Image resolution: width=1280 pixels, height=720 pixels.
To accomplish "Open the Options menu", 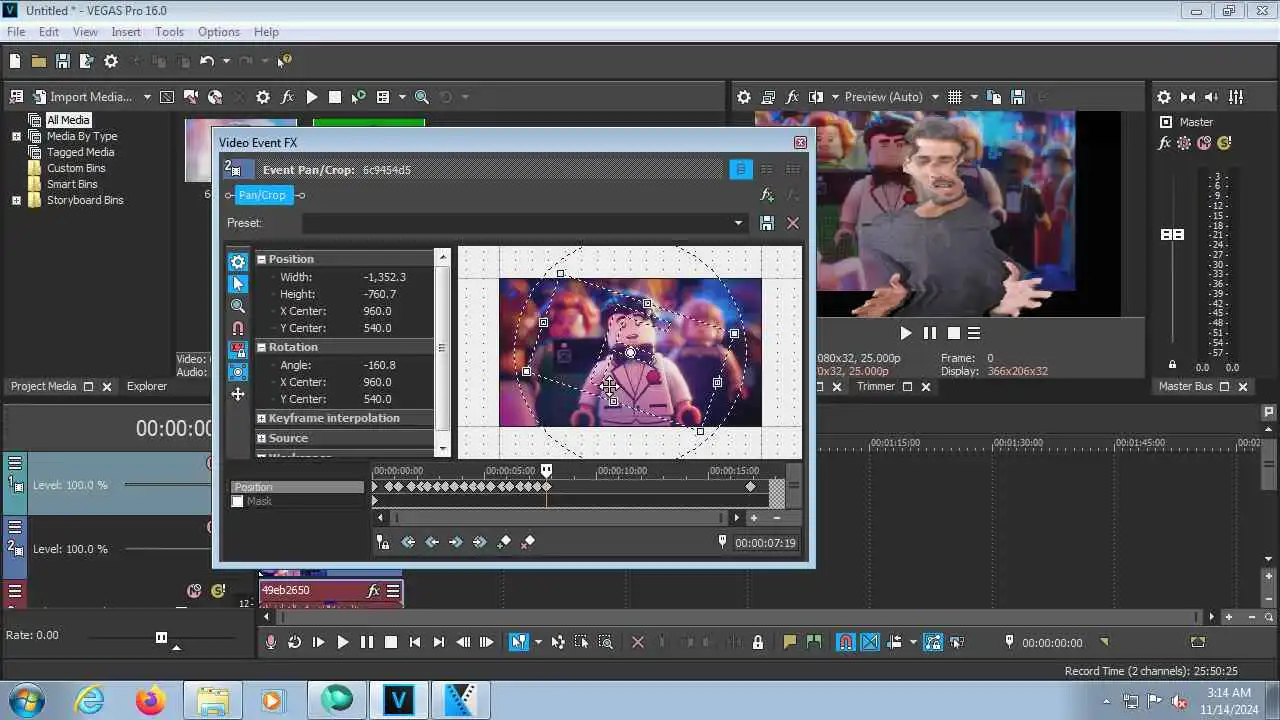I will pyautogui.click(x=219, y=32).
